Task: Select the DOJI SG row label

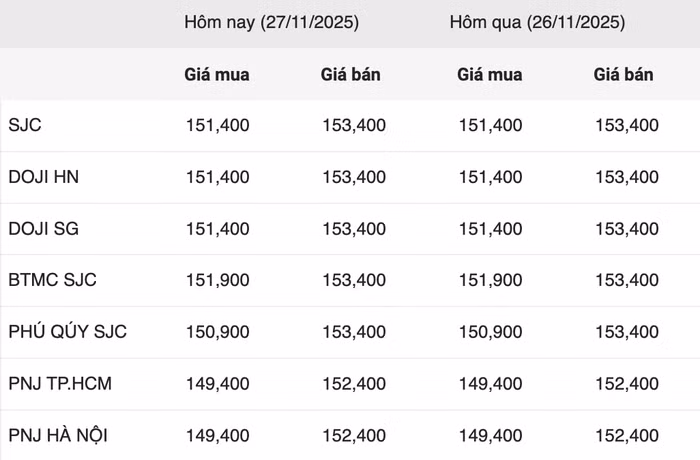Action: click(x=43, y=228)
